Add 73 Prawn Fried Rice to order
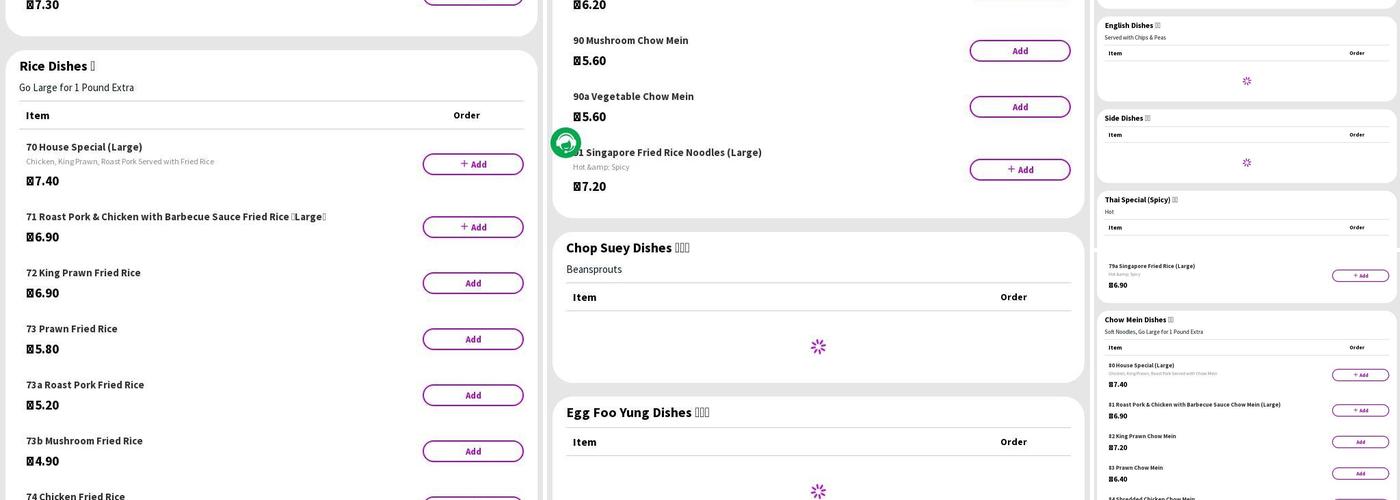Screen dimensions: 1400x500 [473, 339]
